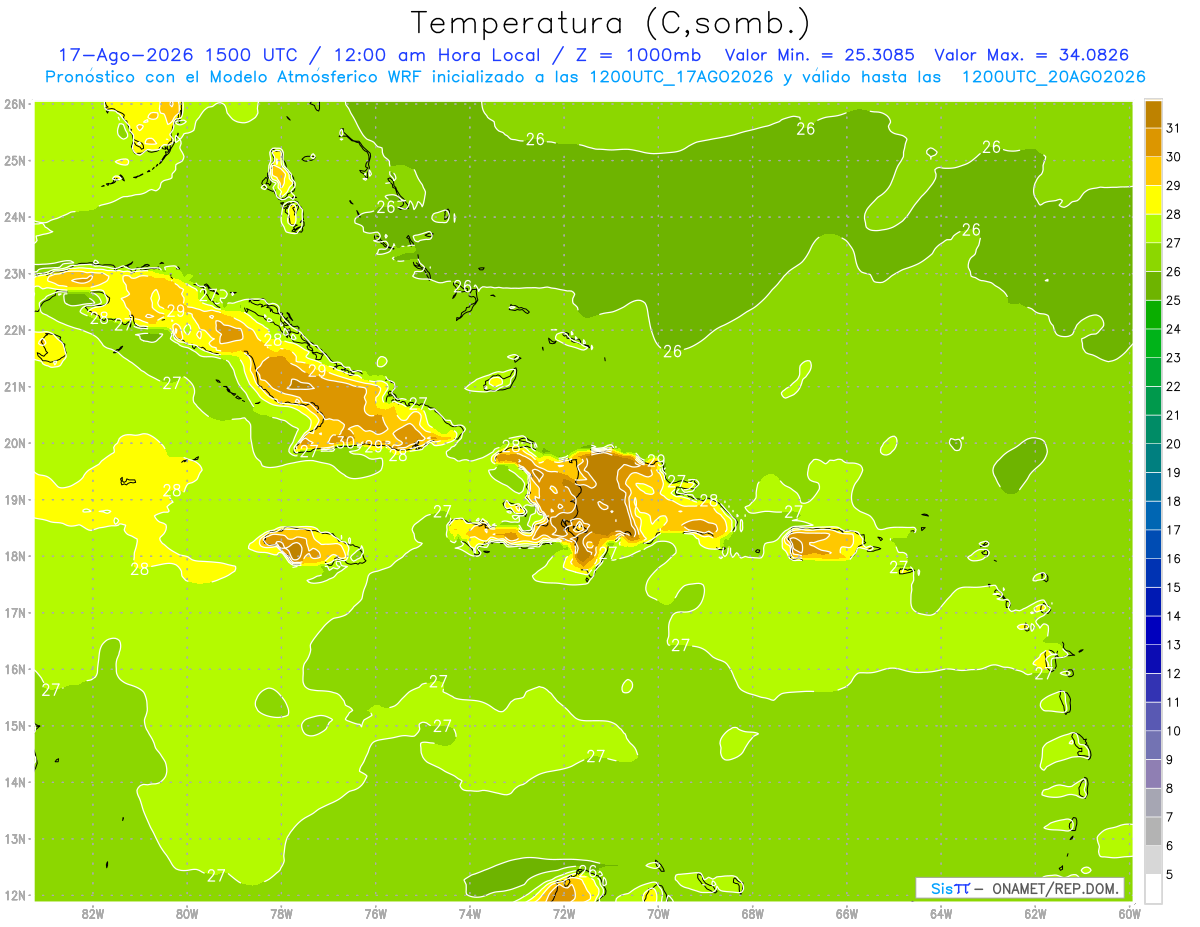
Task: Click the 12N latitude axis label
Action: tap(14, 895)
